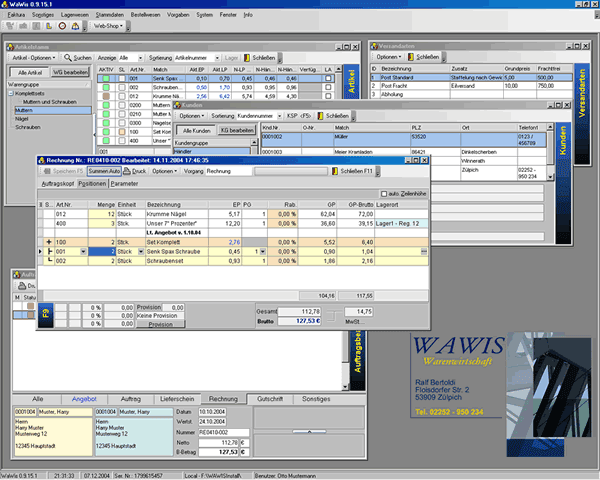This screenshot has width=600, height=480.
Task: Click the Speichern F5 disk icon
Action: pos(47,171)
